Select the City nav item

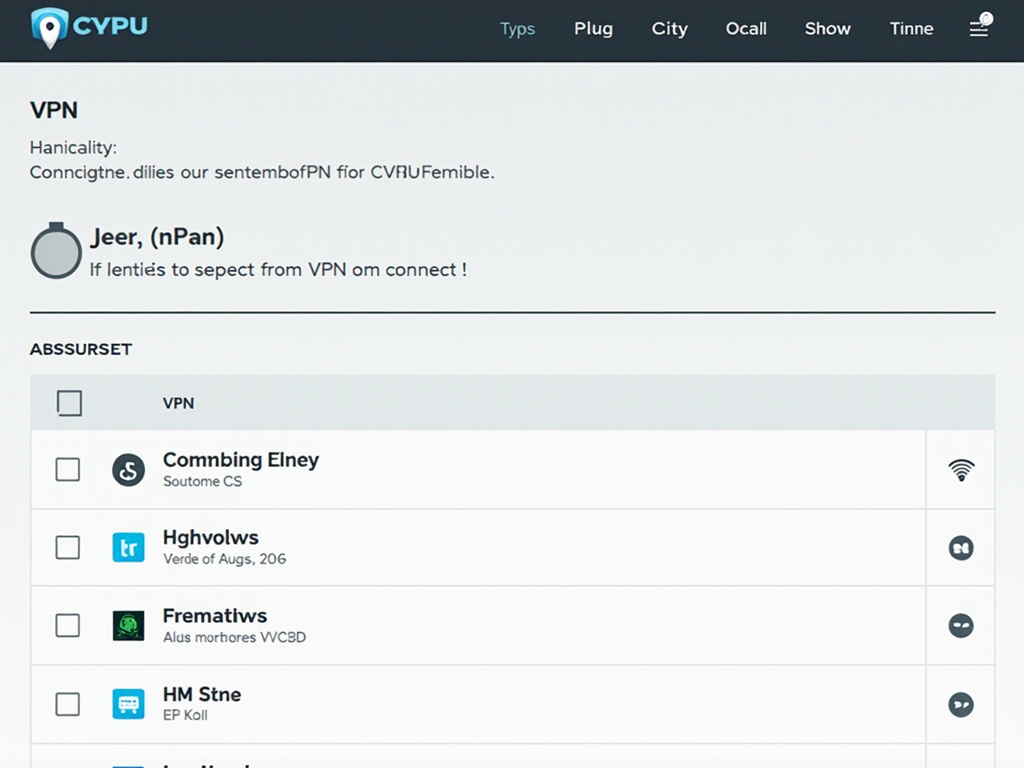click(669, 29)
